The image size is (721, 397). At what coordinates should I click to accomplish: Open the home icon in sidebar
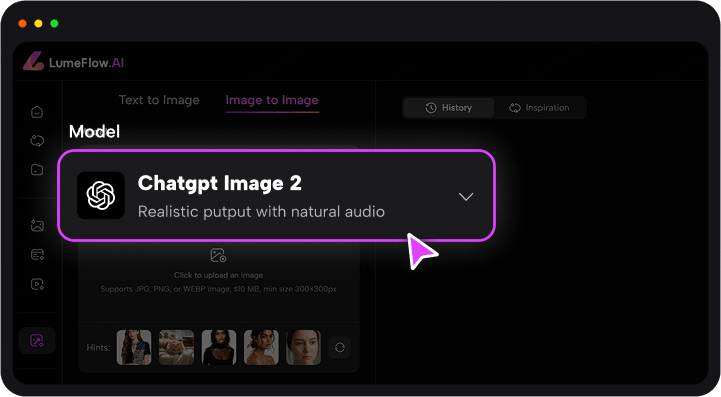(37, 112)
